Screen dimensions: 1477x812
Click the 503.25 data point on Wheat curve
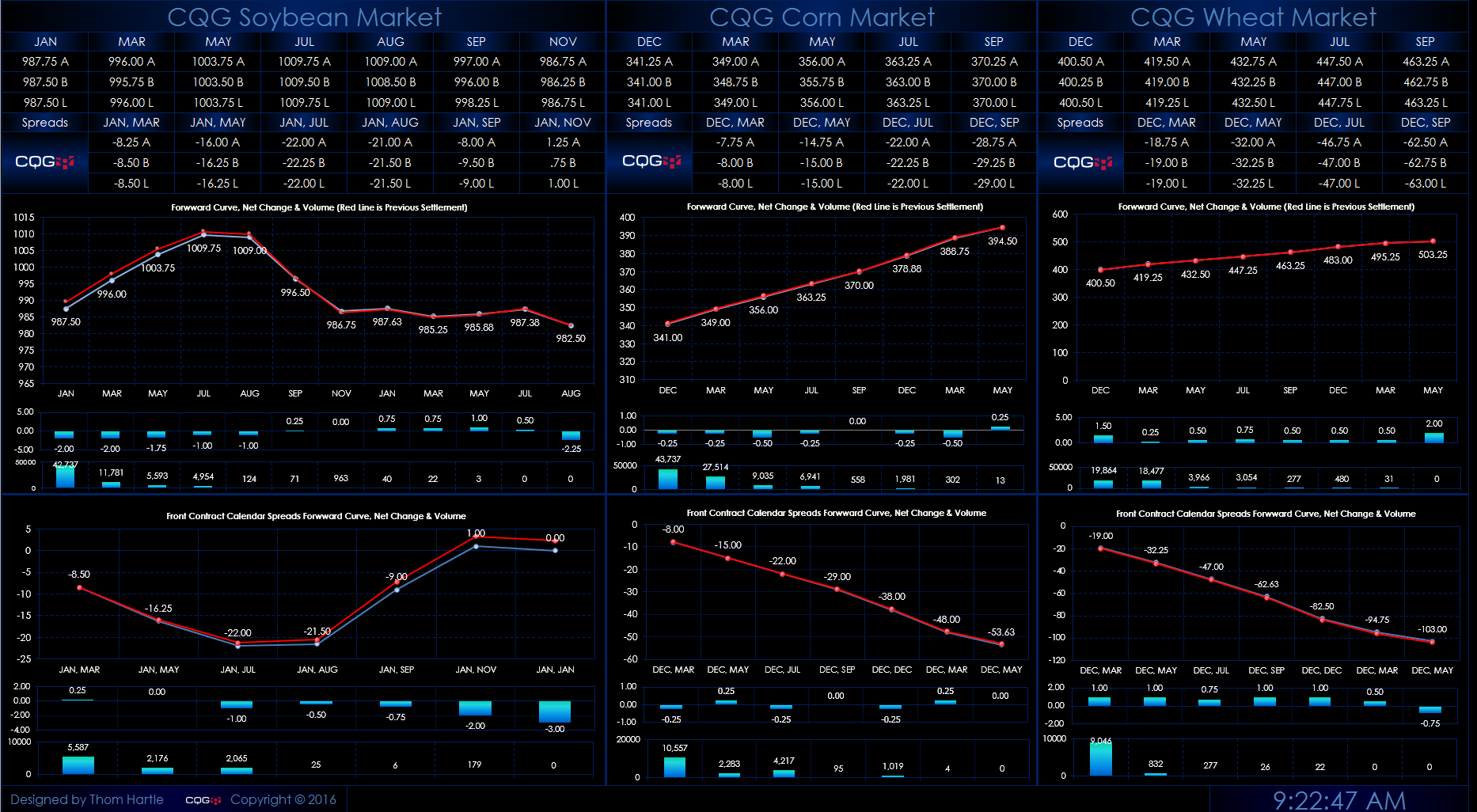(1433, 241)
